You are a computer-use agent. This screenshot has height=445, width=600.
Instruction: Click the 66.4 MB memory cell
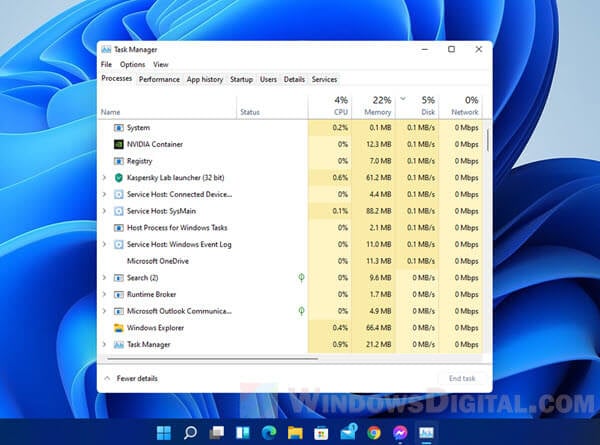point(373,328)
